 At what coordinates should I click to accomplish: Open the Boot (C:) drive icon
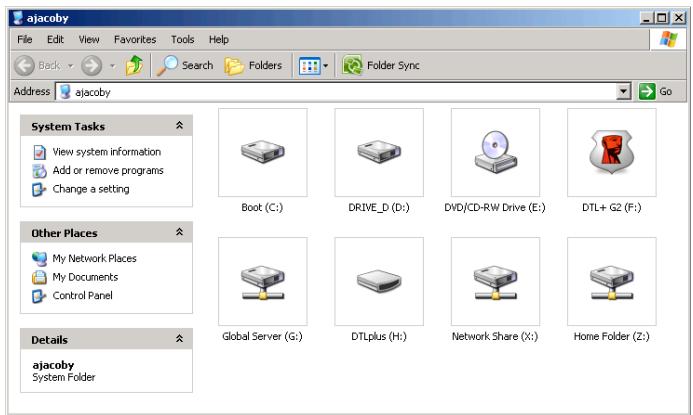tap(263, 152)
